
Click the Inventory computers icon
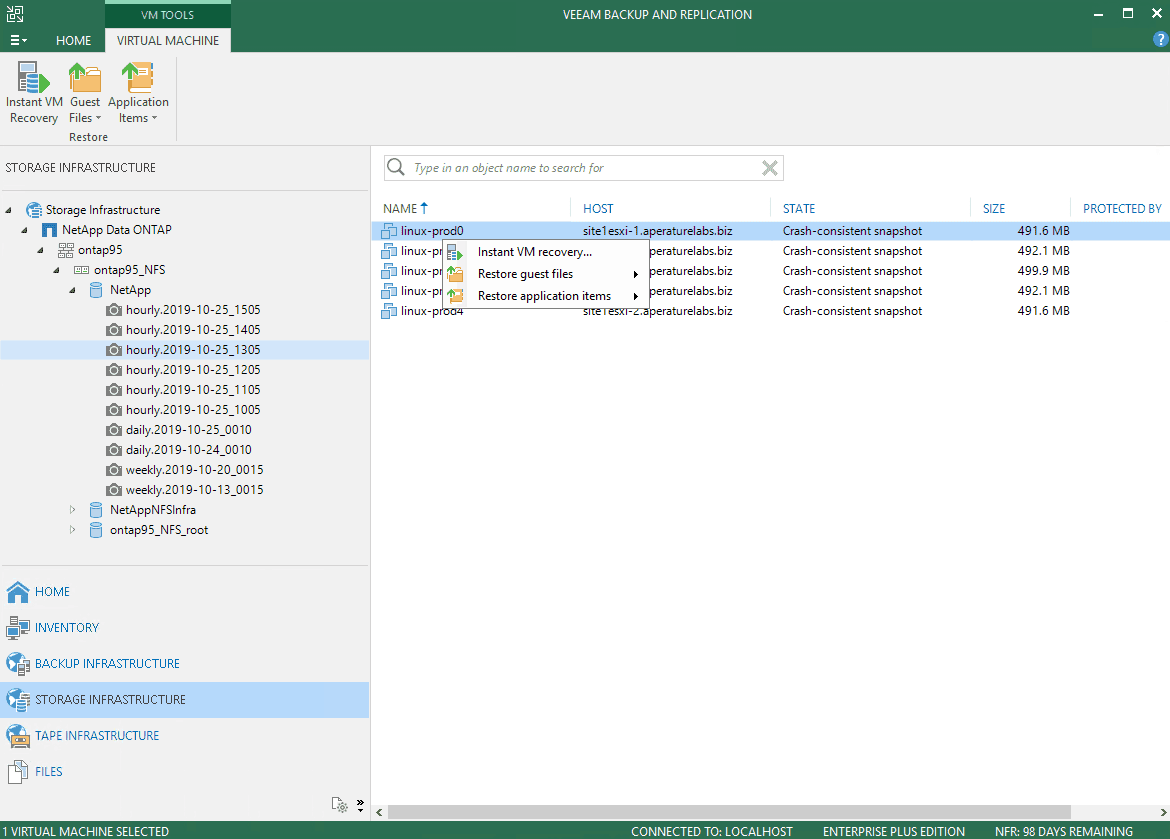(x=17, y=628)
